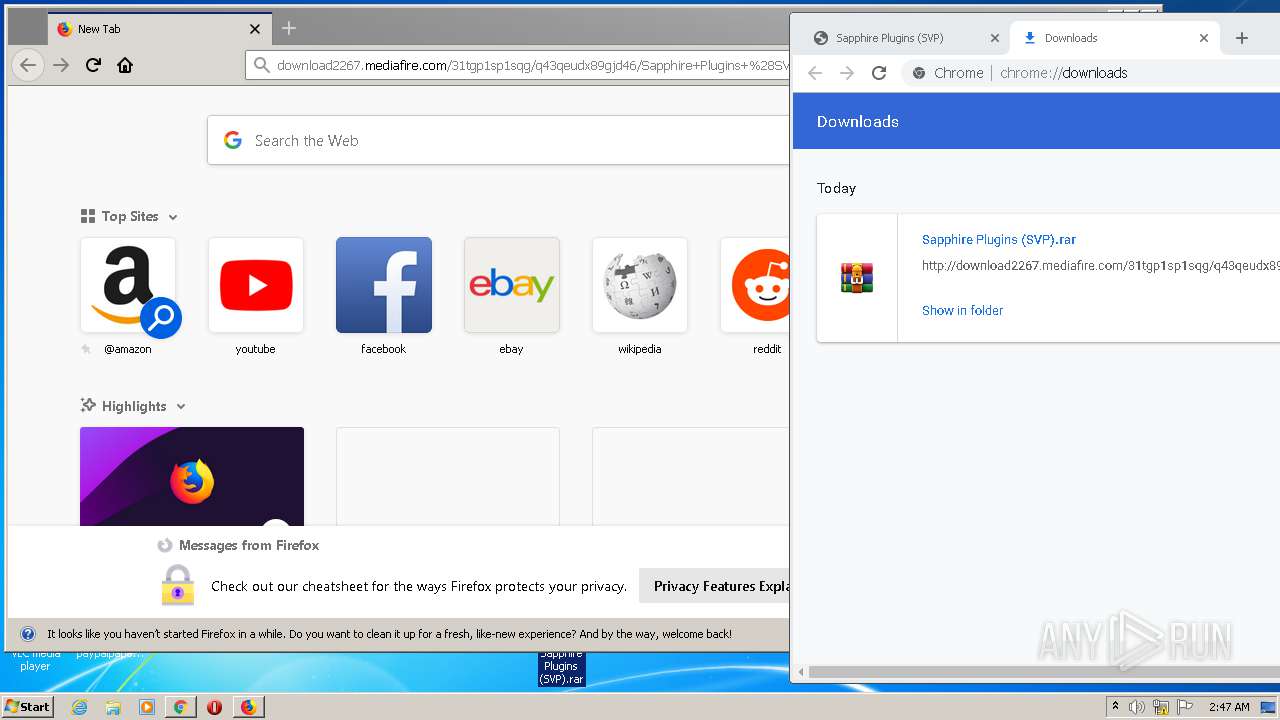Reload the page in Firefox
Viewport: 1280px width, 720px height.
pyautogui.click(x=93, y=65)
